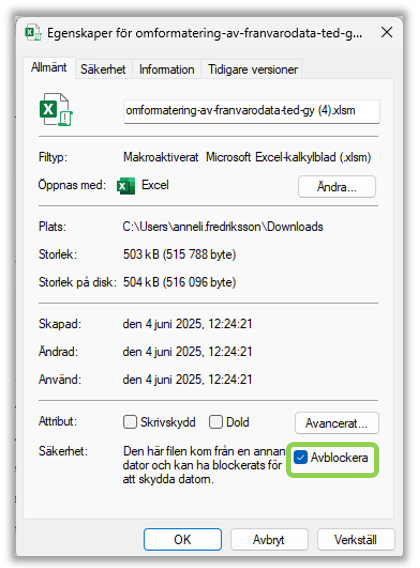Click the Skapad date value
Screen dimensions: 420x568
(187, 323)
